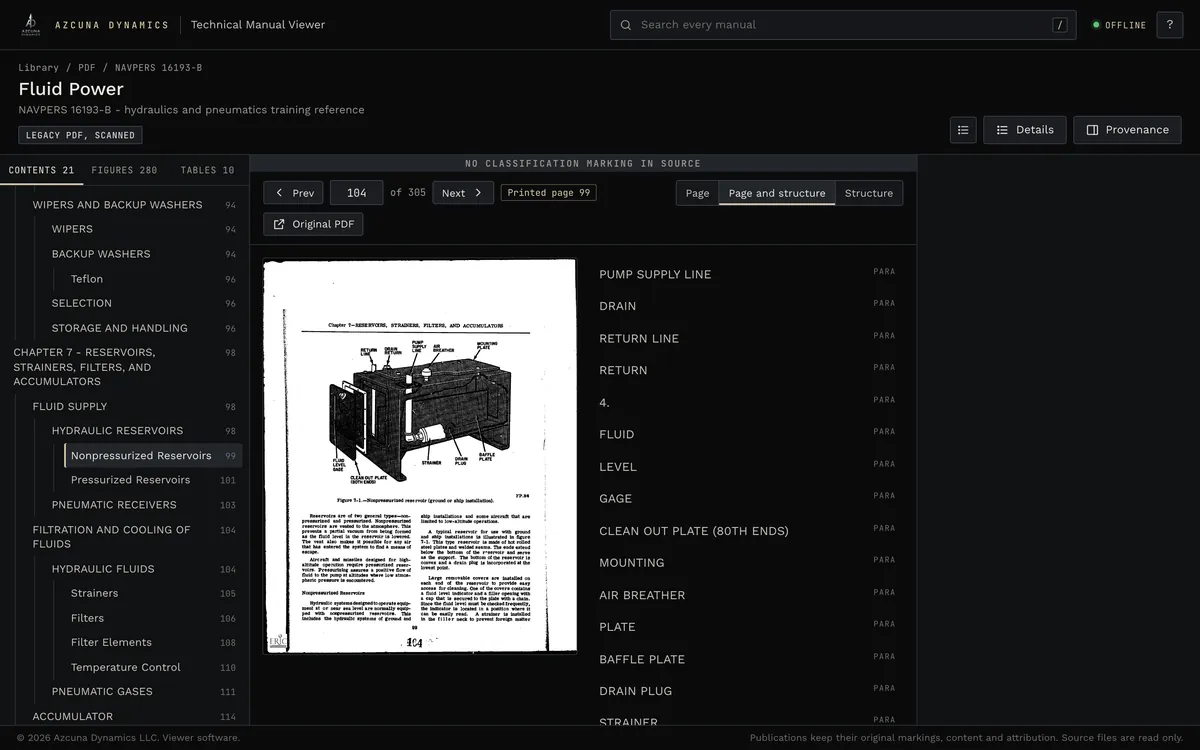The width and height of the screenshot is (1200, 750).
Task: Select Storage and Handling entry
Action: (143, 328)
